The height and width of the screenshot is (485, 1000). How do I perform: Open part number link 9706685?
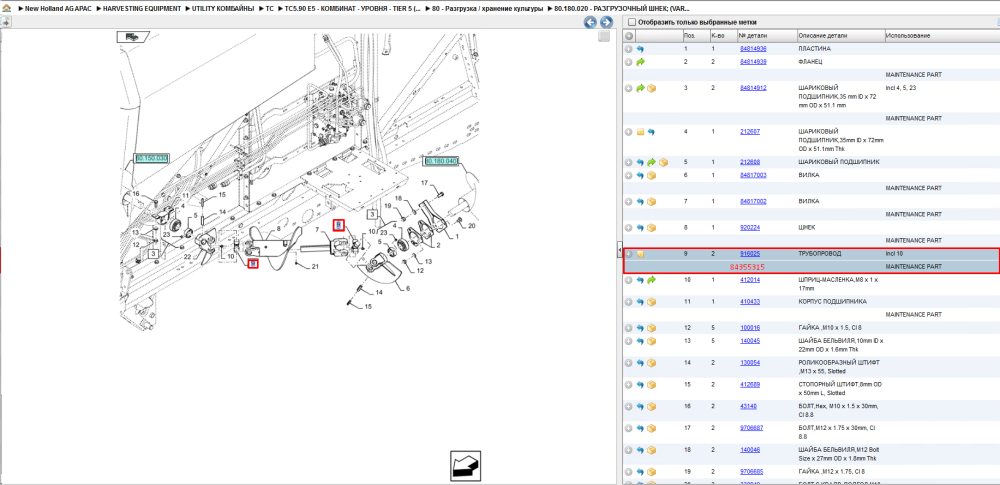[751, 472]
